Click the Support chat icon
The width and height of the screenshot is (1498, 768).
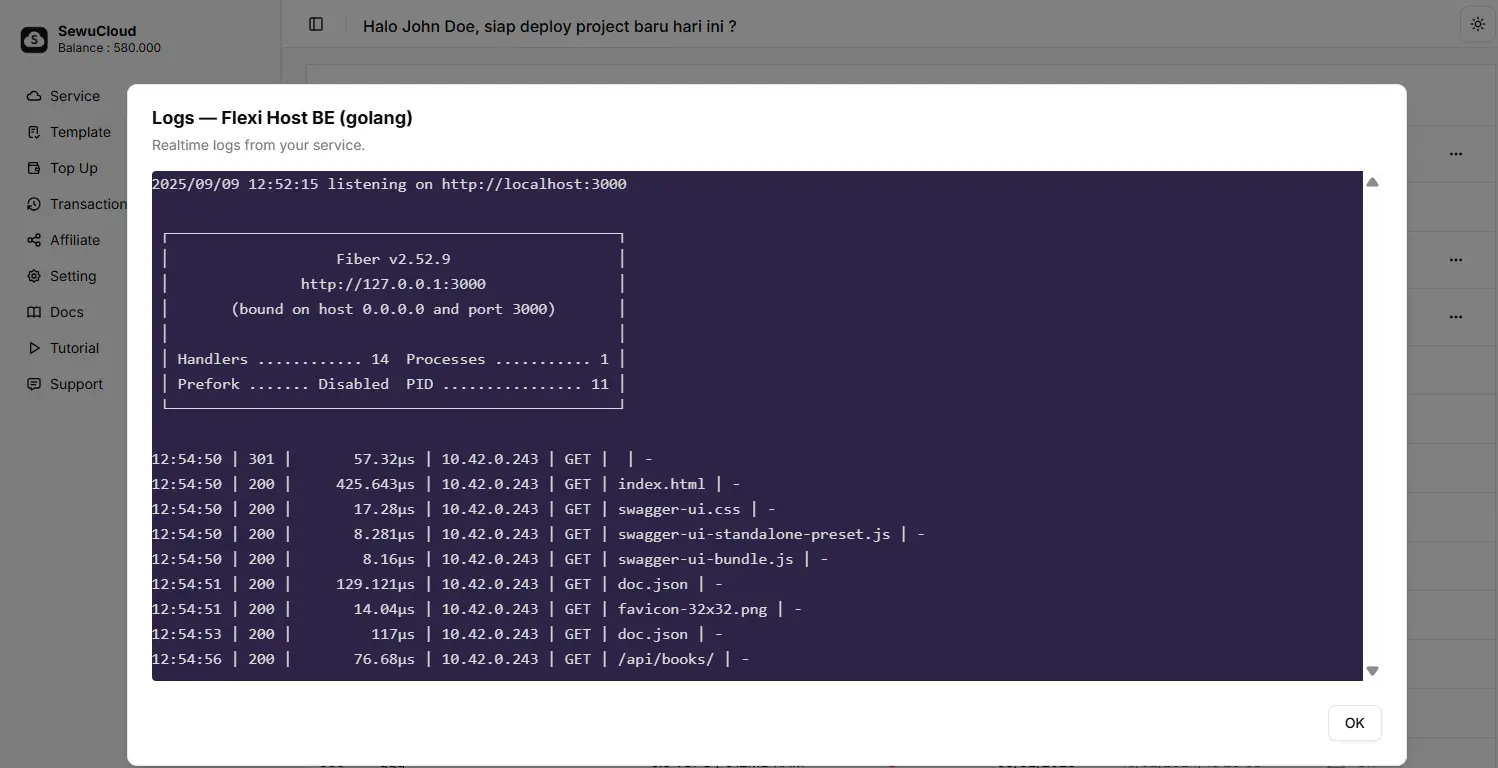click(x=34, y=384)
